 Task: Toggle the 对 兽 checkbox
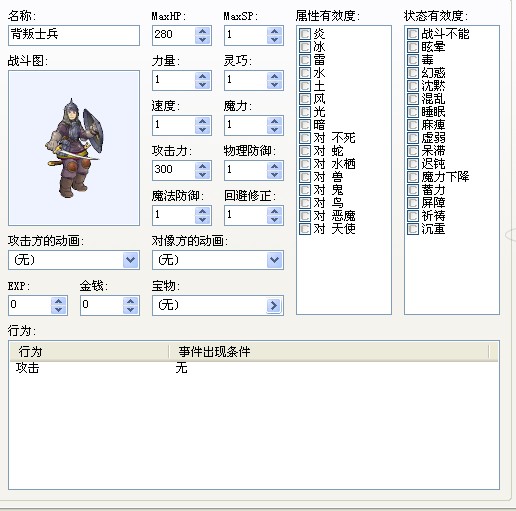pyautogui.click(x=305, y=177)
